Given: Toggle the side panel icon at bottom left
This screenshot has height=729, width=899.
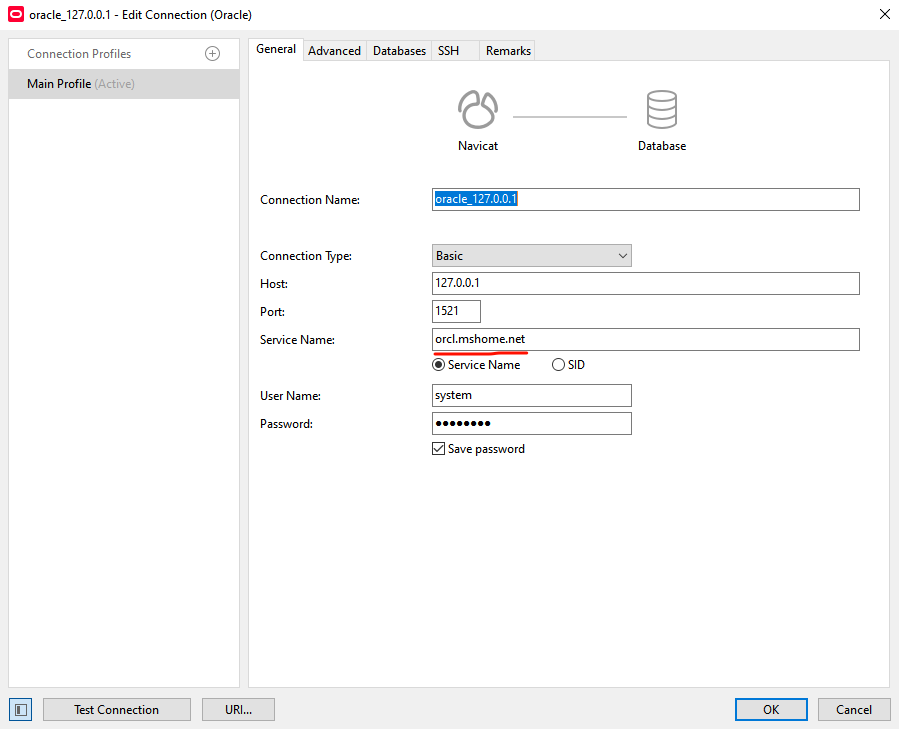Looking at the screenshot, I should (x=21, y=709).
